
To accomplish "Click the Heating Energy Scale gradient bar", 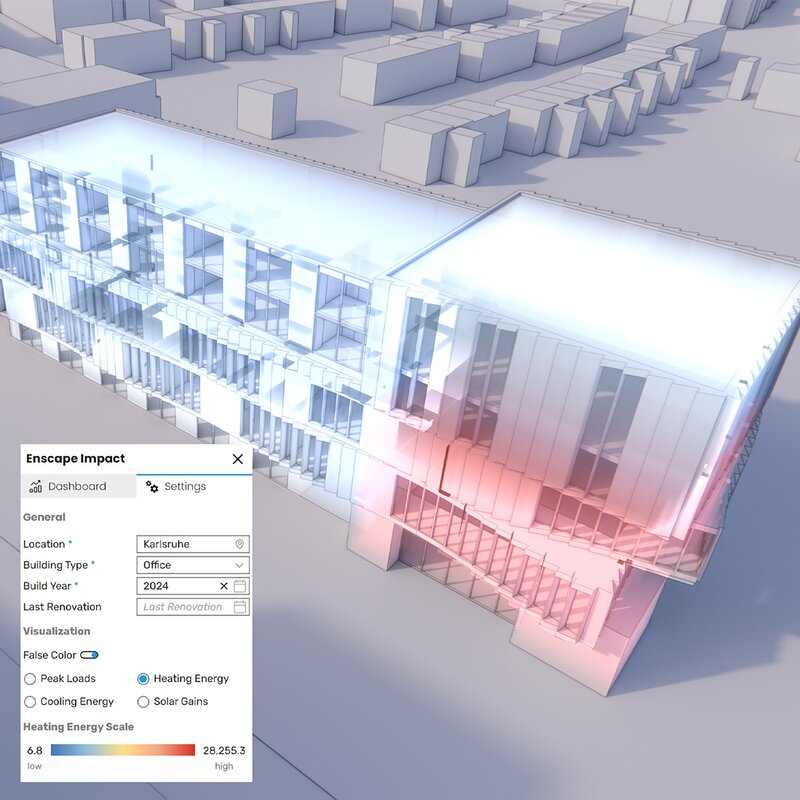I will pyautogui.click(x=123, y=750).
